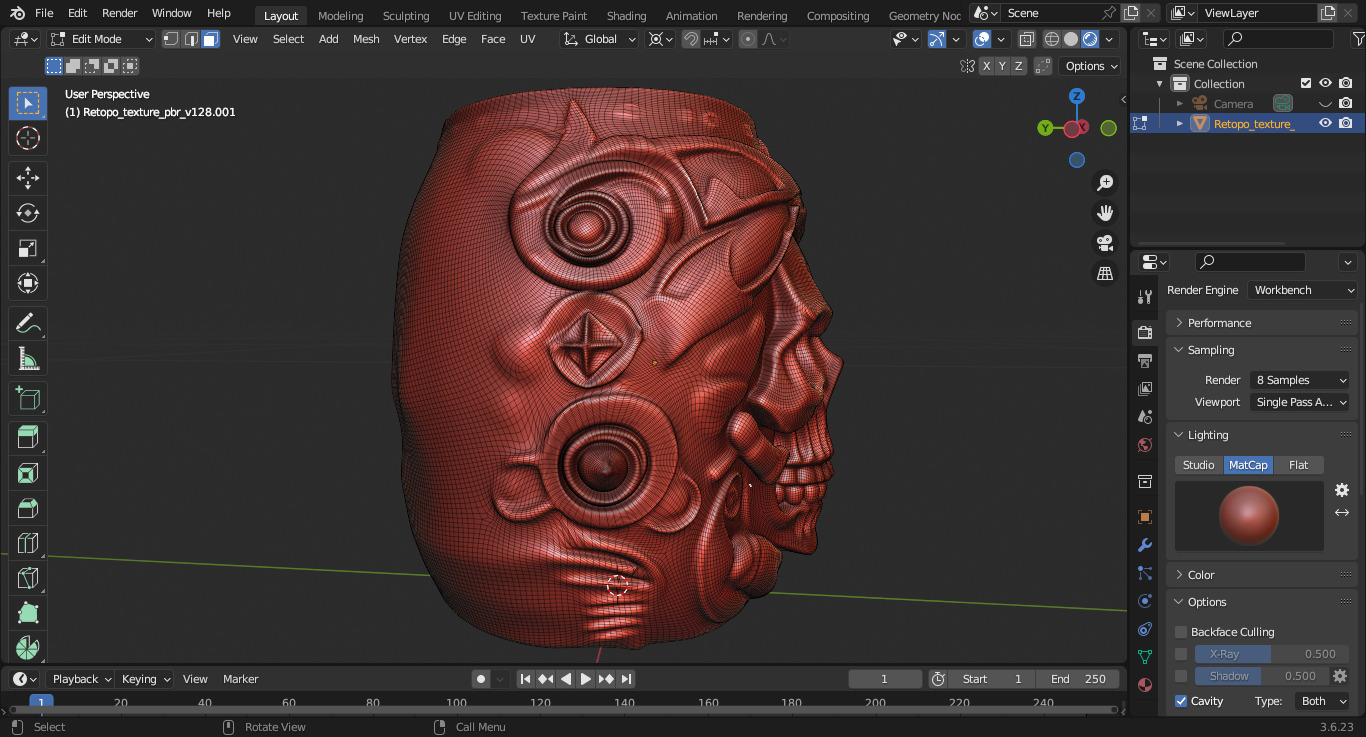Select the Knife tool

point(28,578)
